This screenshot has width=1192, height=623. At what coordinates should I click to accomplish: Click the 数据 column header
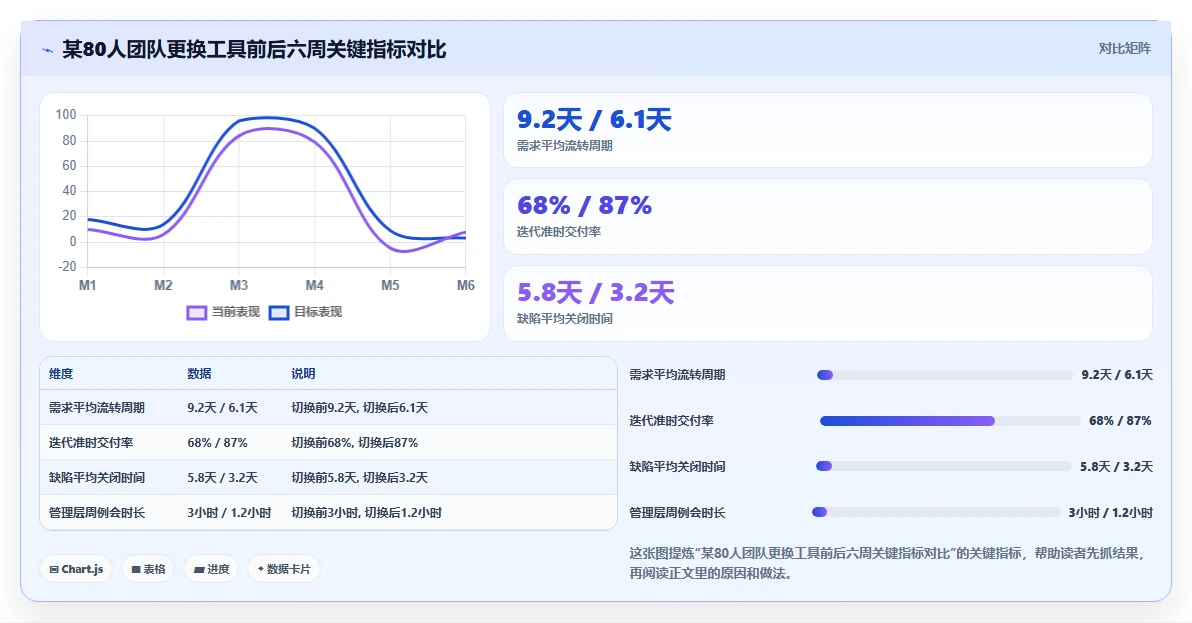tap(199, 374)
